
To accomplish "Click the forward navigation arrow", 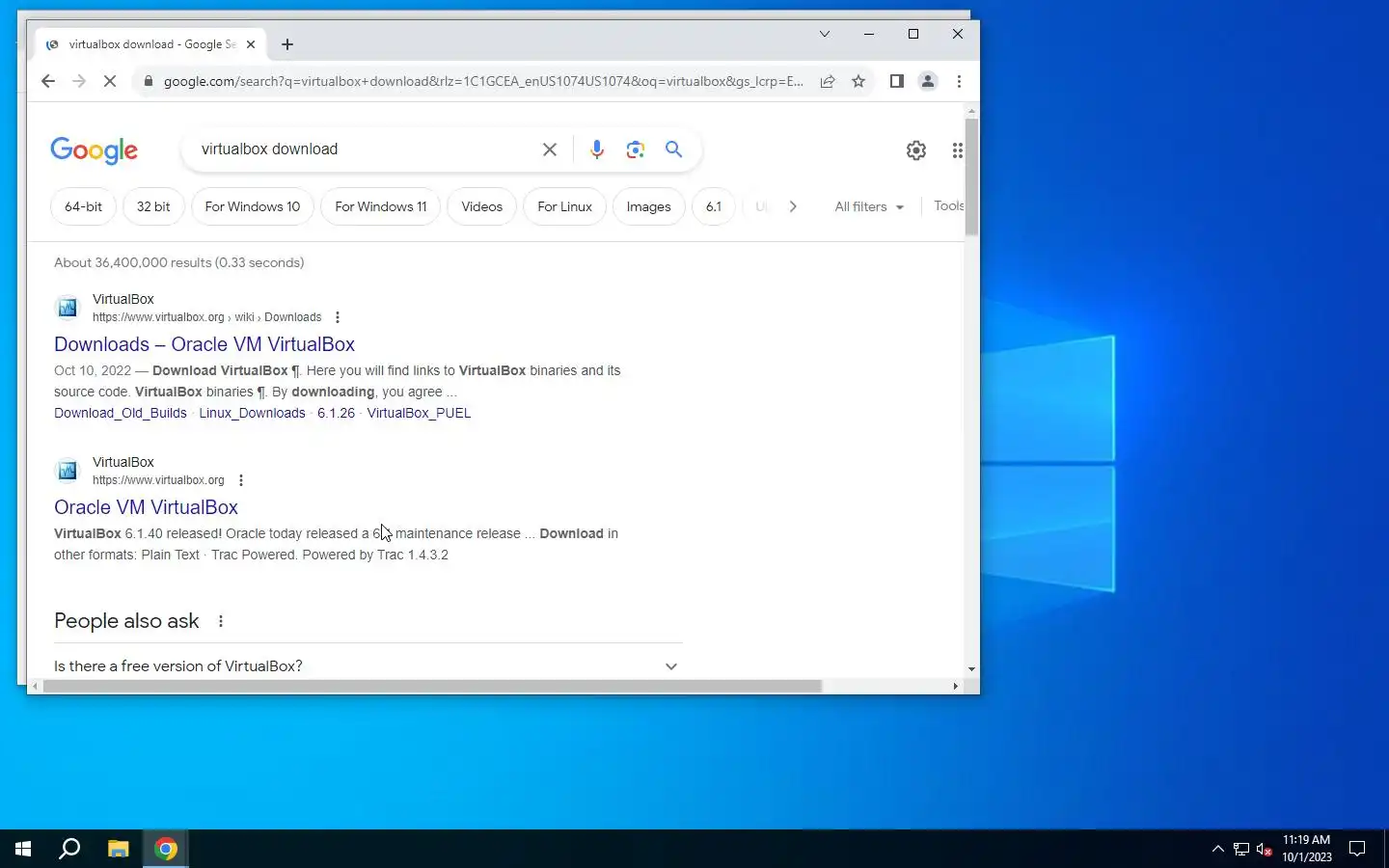I will [x=79, y=81].
